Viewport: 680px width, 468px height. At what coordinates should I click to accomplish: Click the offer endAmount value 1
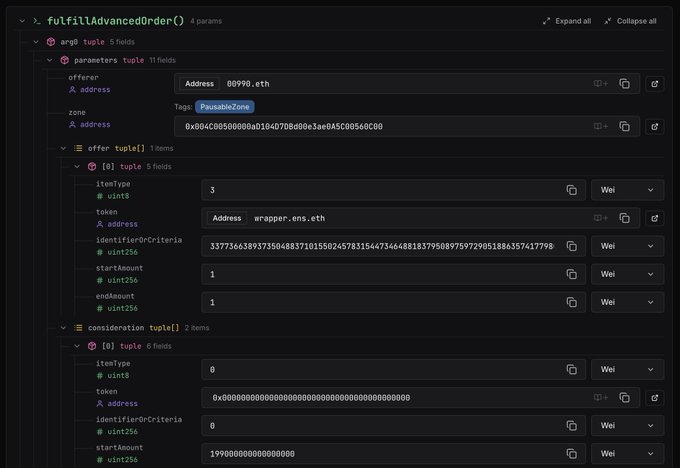coord(212,302)
